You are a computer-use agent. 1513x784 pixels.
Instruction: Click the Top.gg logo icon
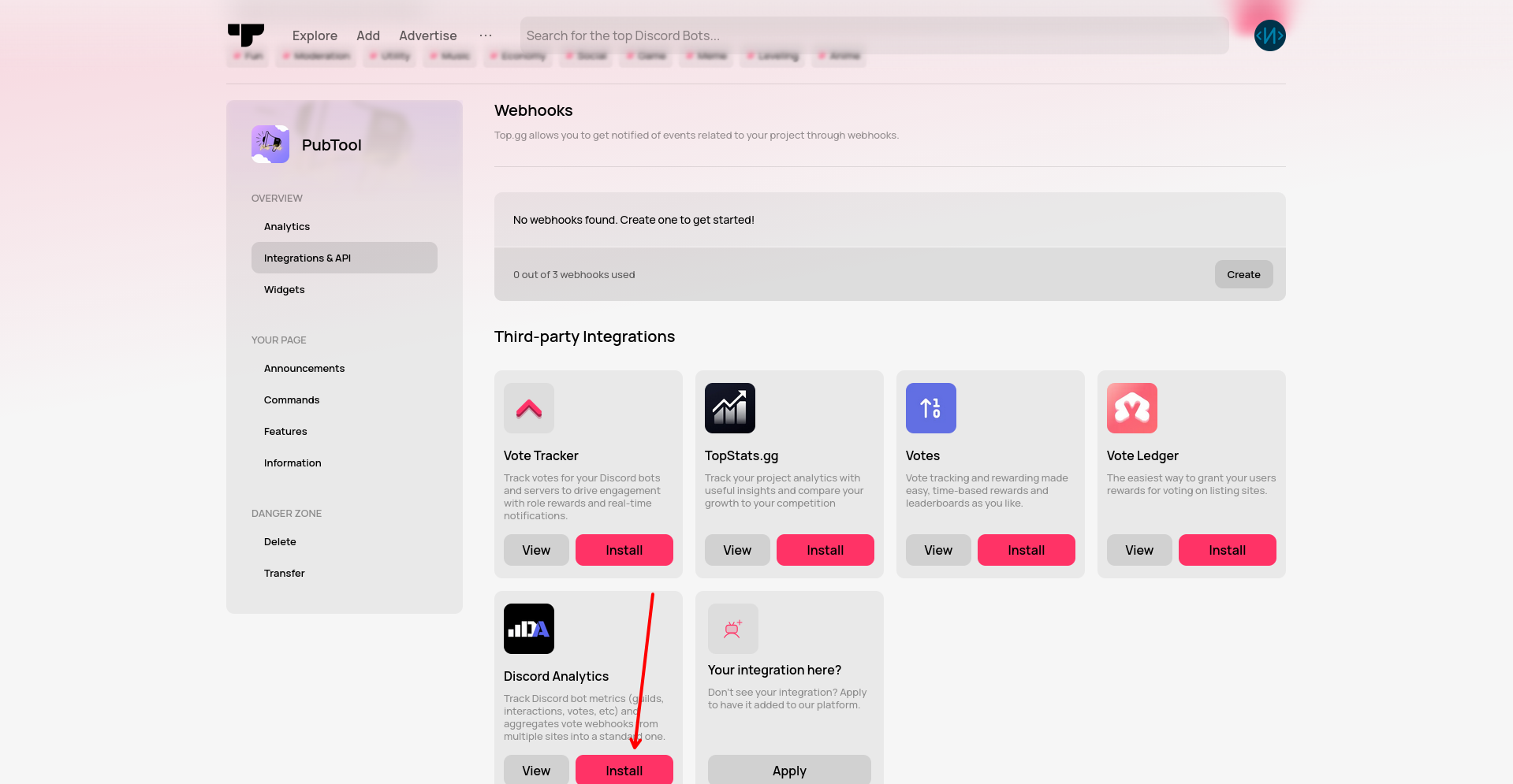(246, 35)
